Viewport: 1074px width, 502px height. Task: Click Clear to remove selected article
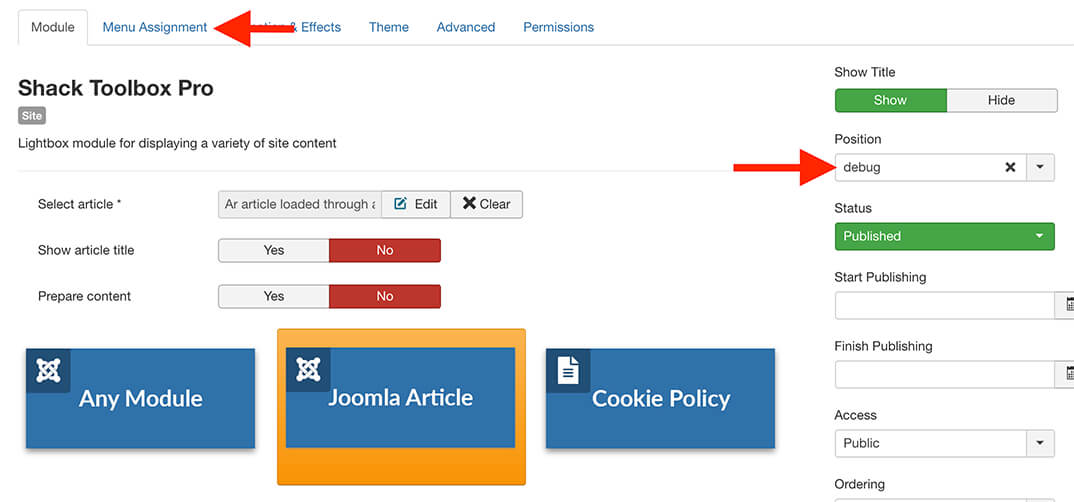click(486, 204)
